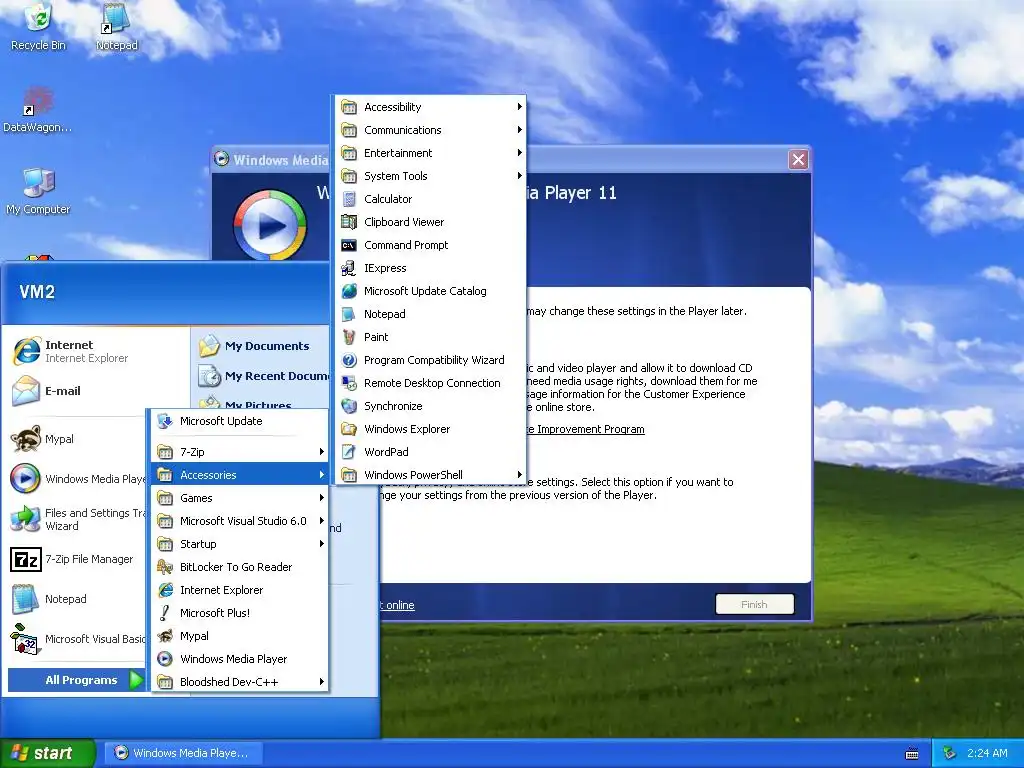Viewport: 1024px width, 768px height.
Task: Open the Mypal raccoon icon in pinned list
Action: pyautogui.click(x=26, y=439)
